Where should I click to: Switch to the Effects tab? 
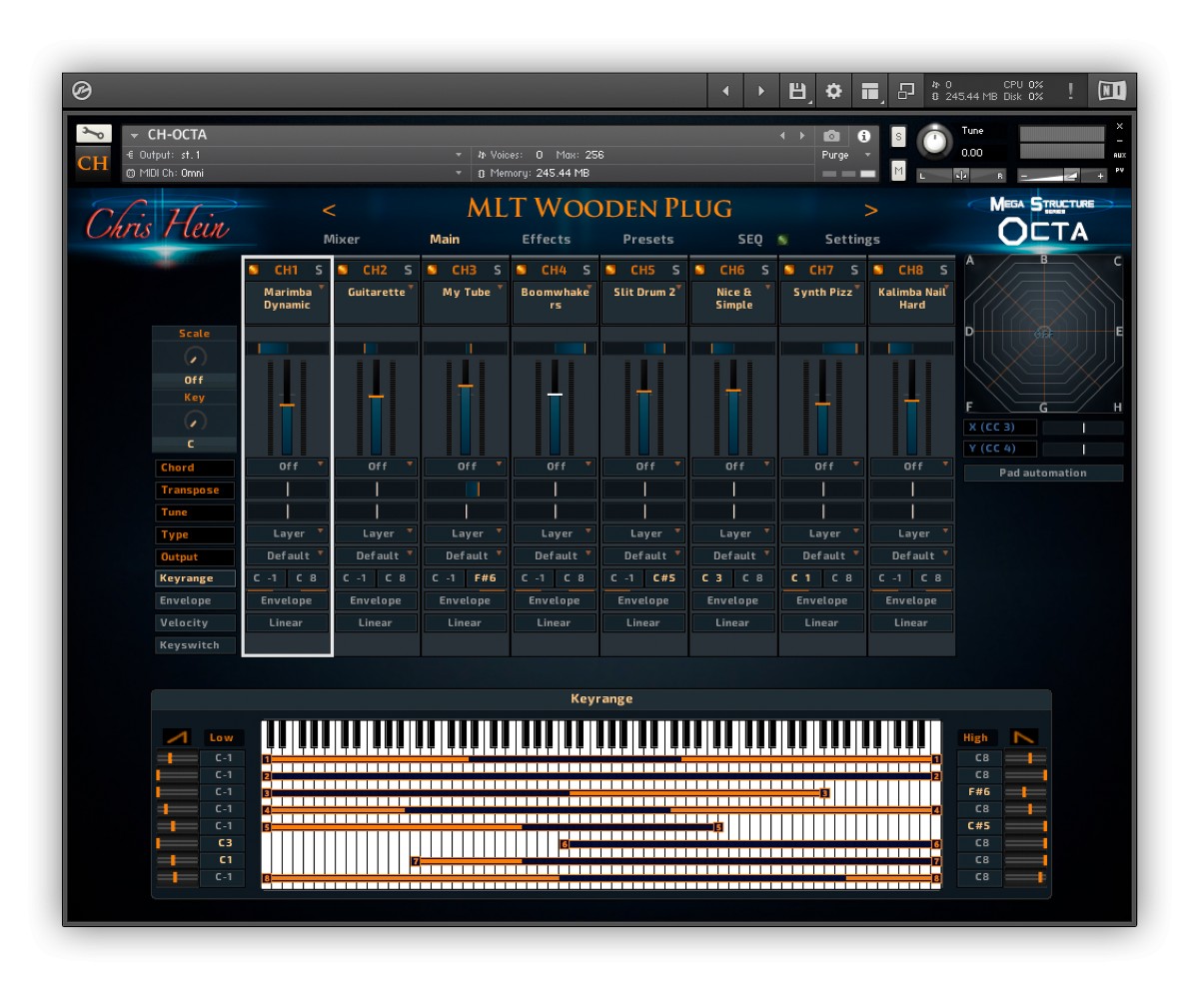click(x=546, y=239)
